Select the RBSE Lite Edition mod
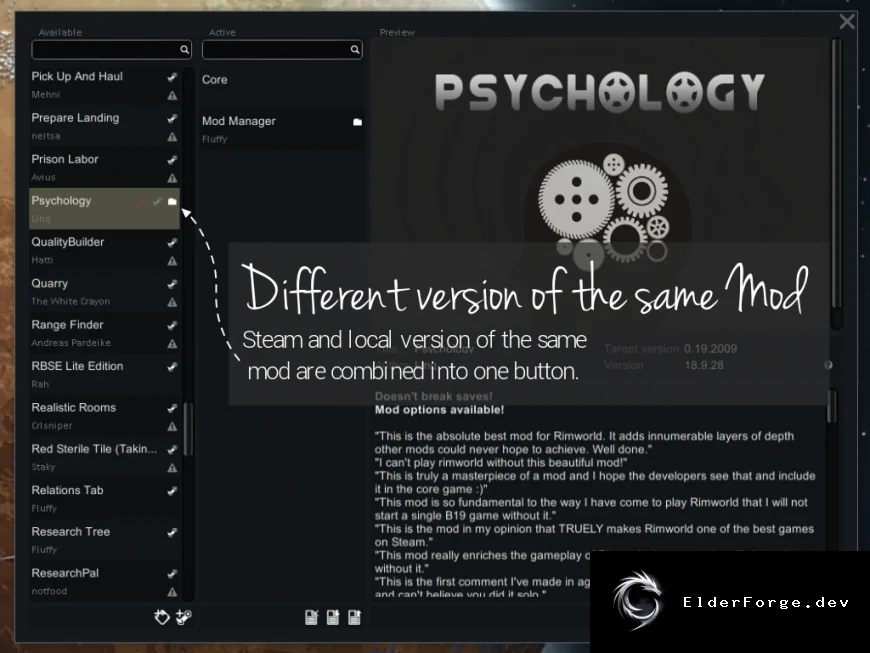Image resolution: width=870 pixels, height=653 pixels. pyautogui.click(x=104, y=374)
